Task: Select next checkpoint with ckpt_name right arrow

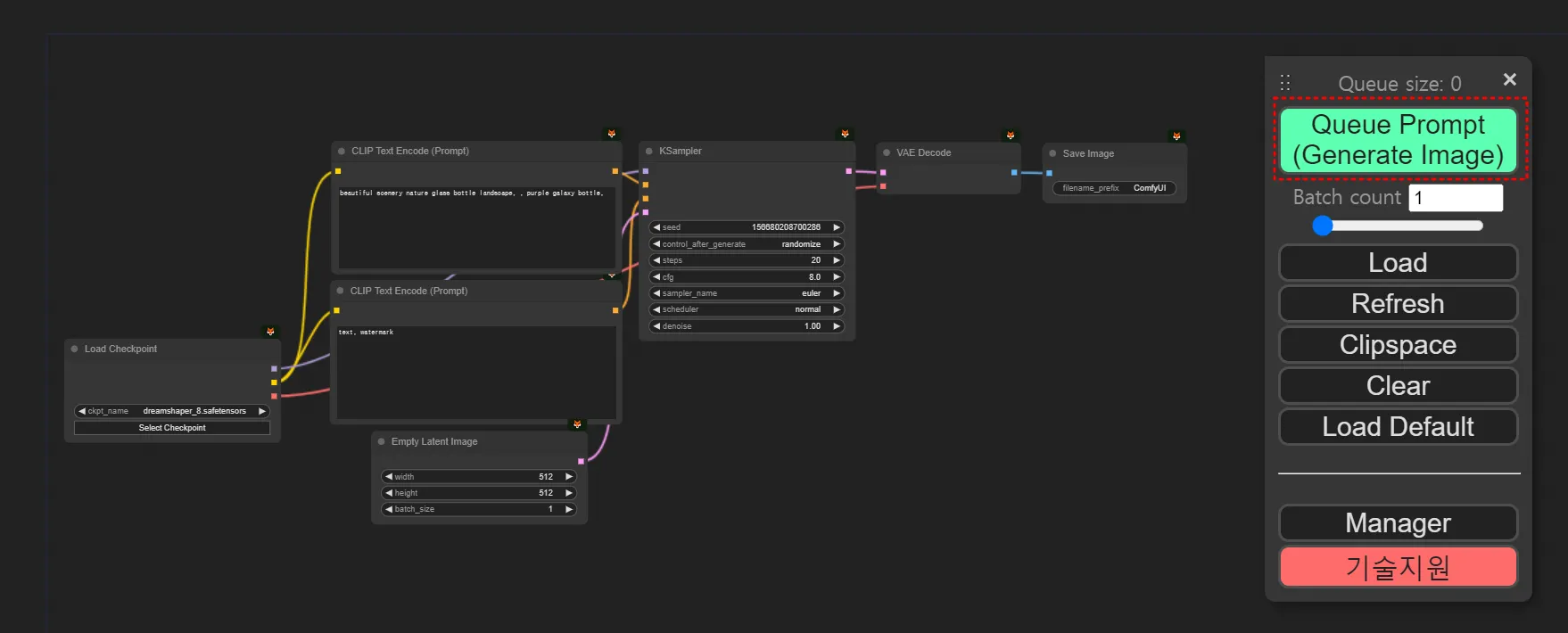Action: click(x=262, y=411)
